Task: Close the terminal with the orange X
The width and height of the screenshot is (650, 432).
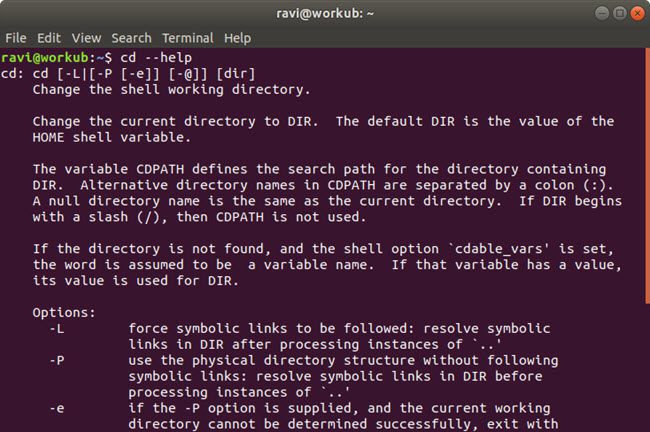Action: point(633,13)
